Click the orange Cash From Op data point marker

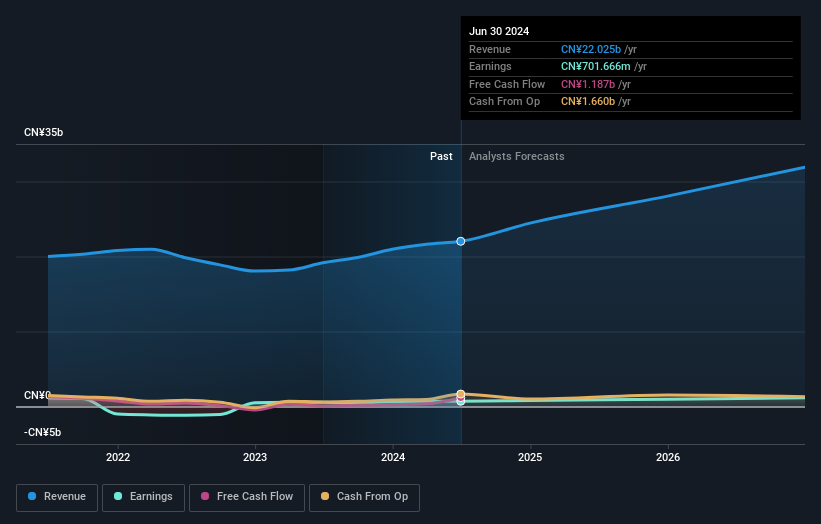461,394
